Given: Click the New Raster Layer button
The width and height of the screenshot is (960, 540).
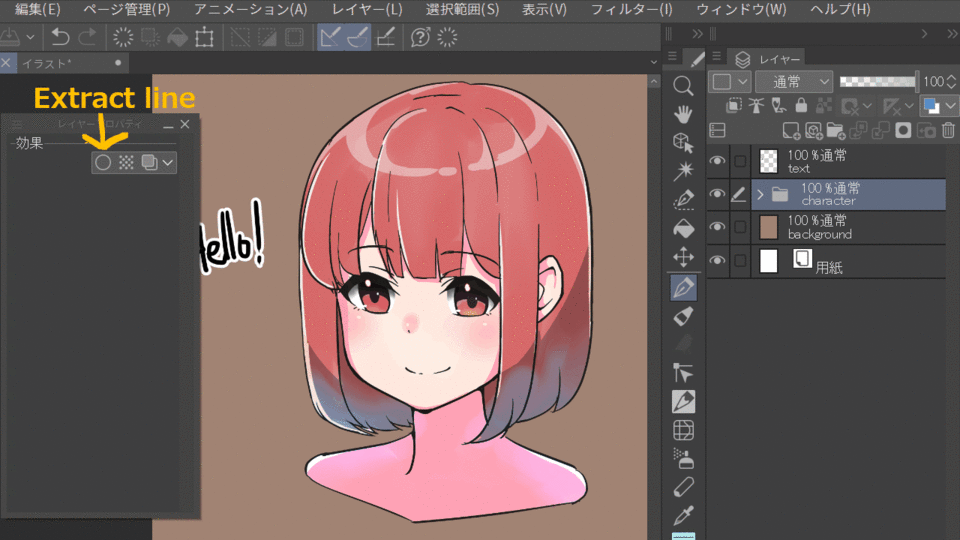Looking at the screenshot, I should tap(790, 130).
